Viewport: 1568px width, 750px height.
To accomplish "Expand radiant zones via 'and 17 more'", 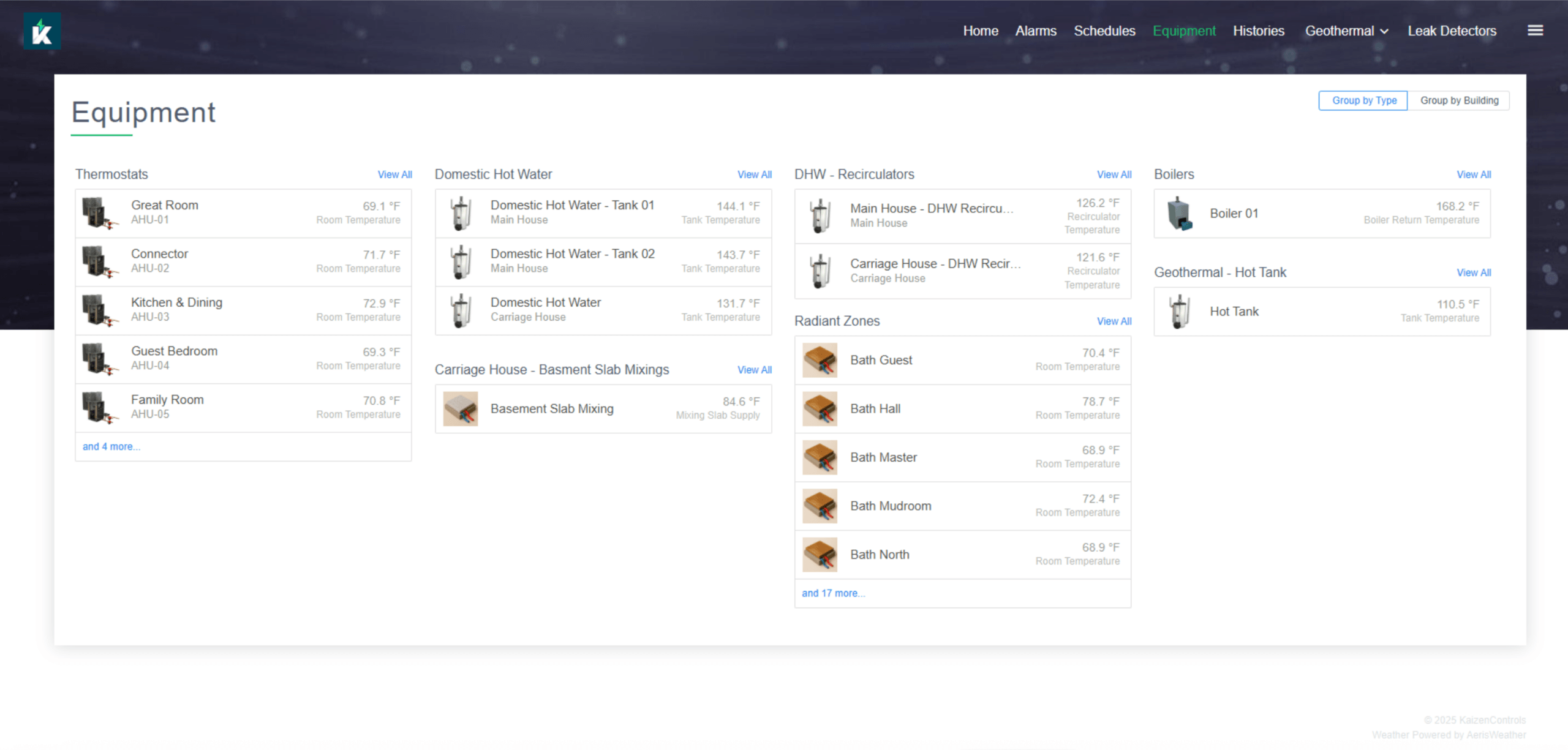I will [833, 593].
